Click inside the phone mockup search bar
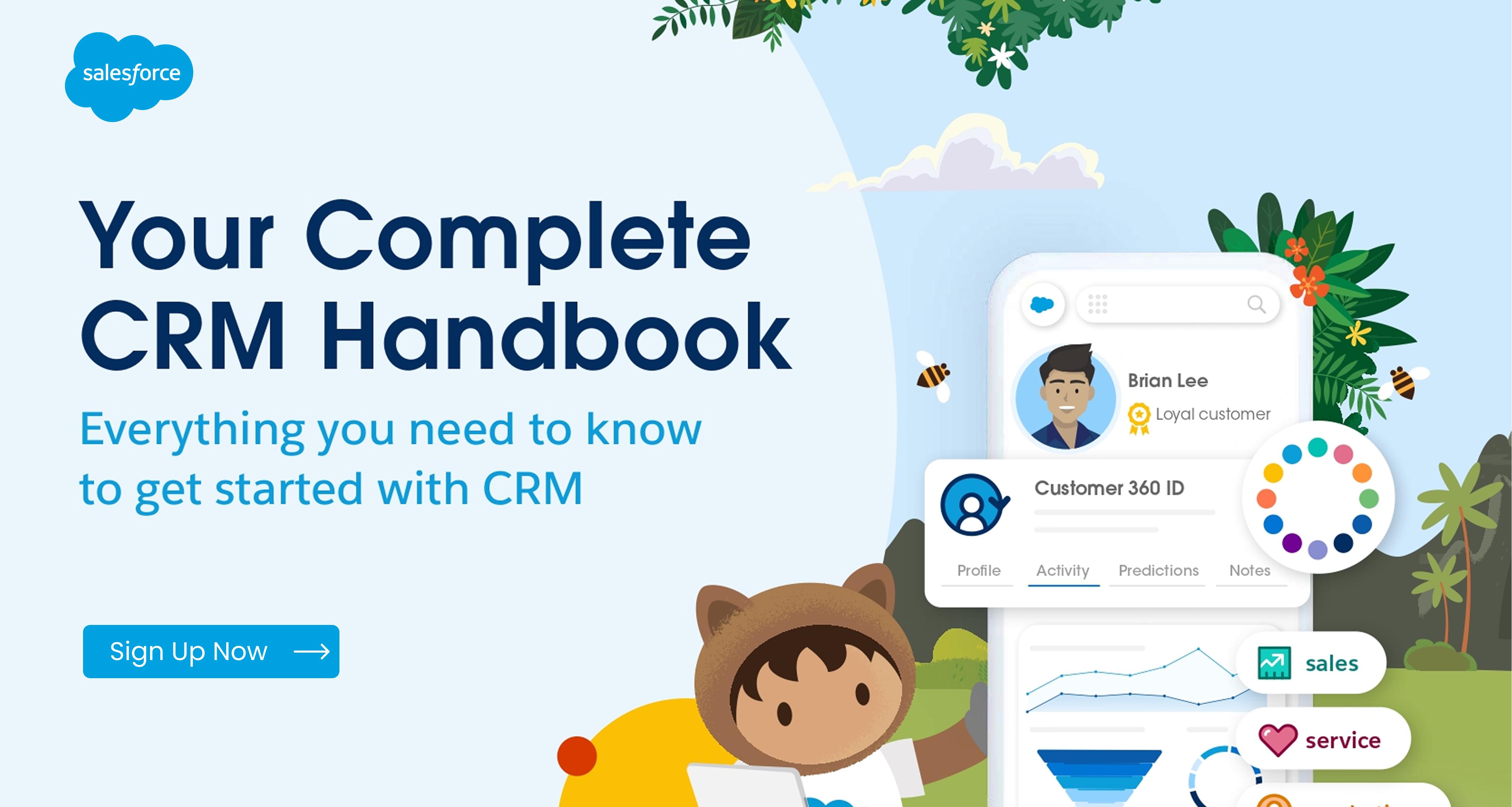1512x807 pixels. 1178,304
